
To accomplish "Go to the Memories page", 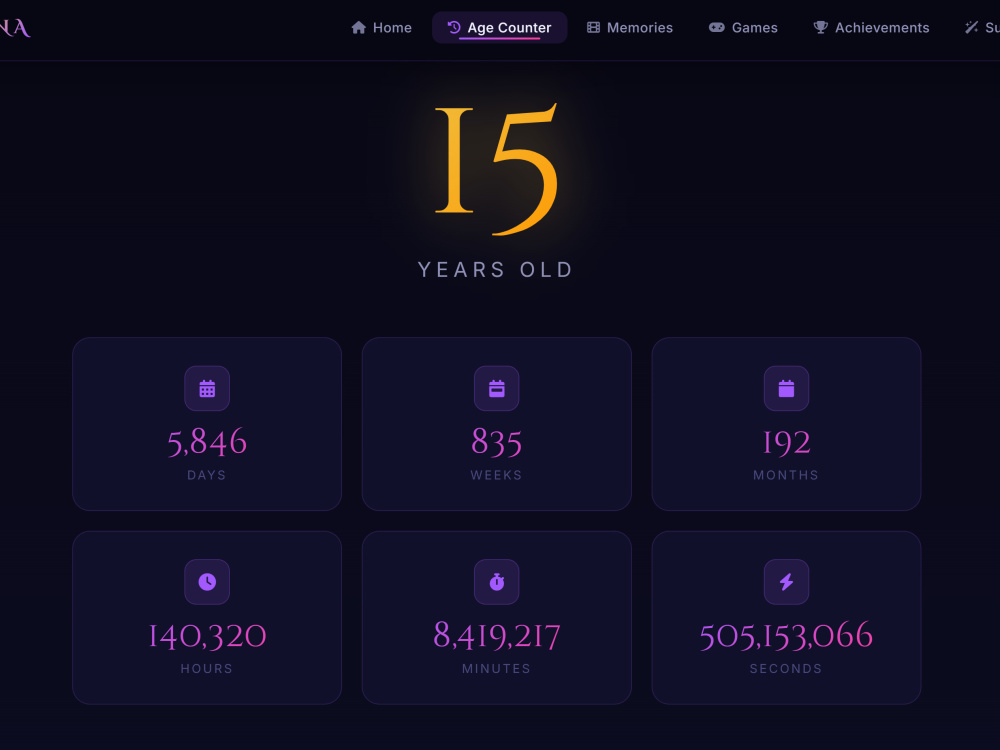I will (x=630, y=27).
